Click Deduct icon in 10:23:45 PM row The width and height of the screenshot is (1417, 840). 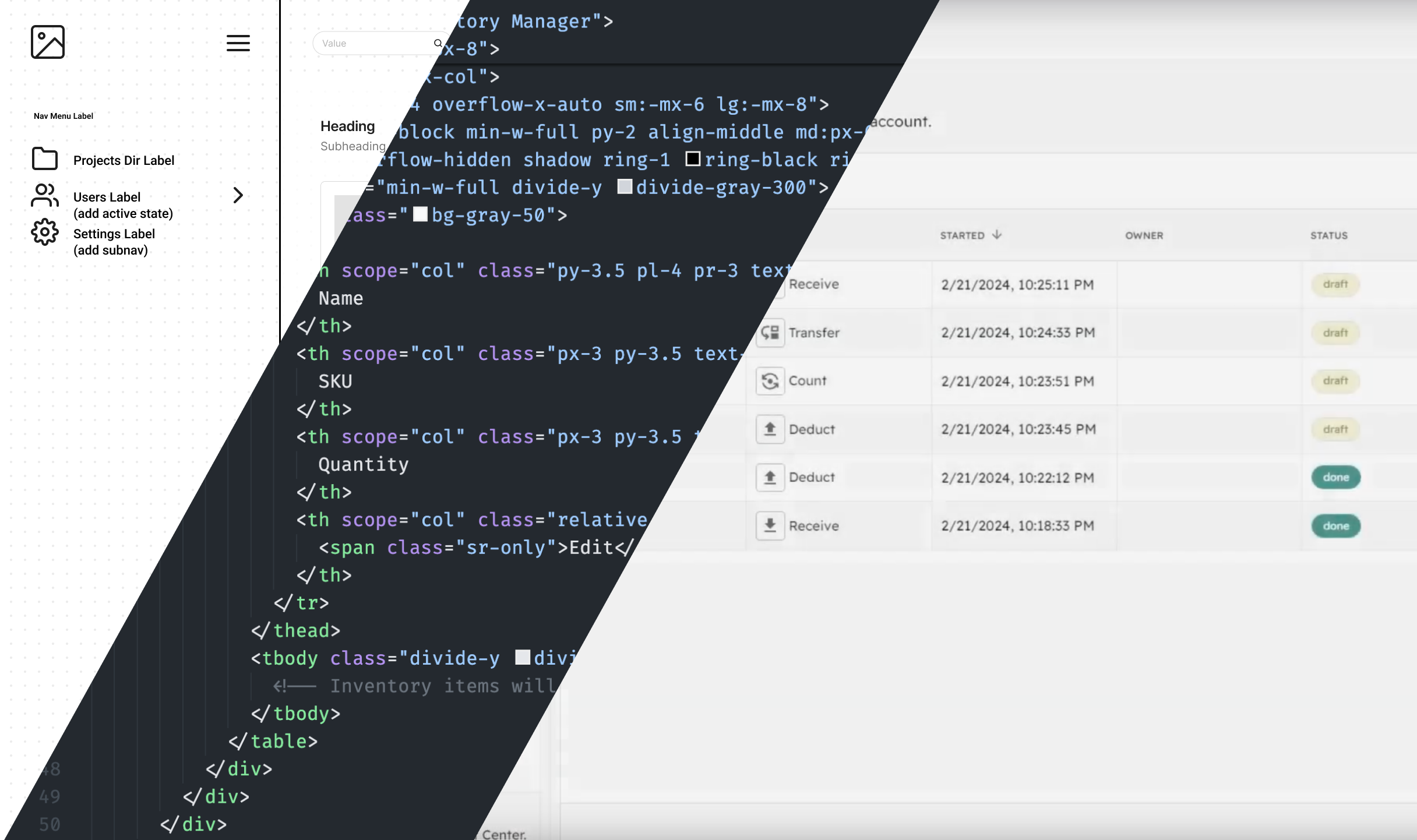(770, 429)
